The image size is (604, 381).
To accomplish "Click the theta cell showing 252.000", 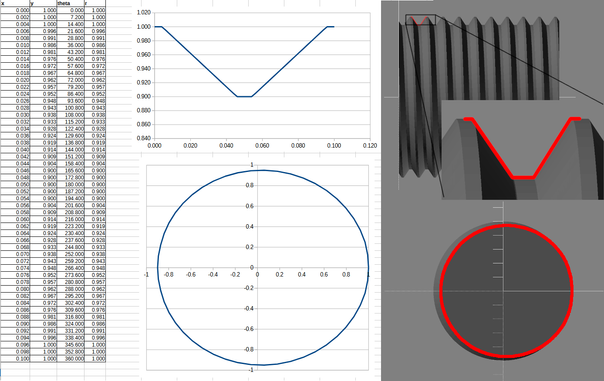I will click(70, 254).
